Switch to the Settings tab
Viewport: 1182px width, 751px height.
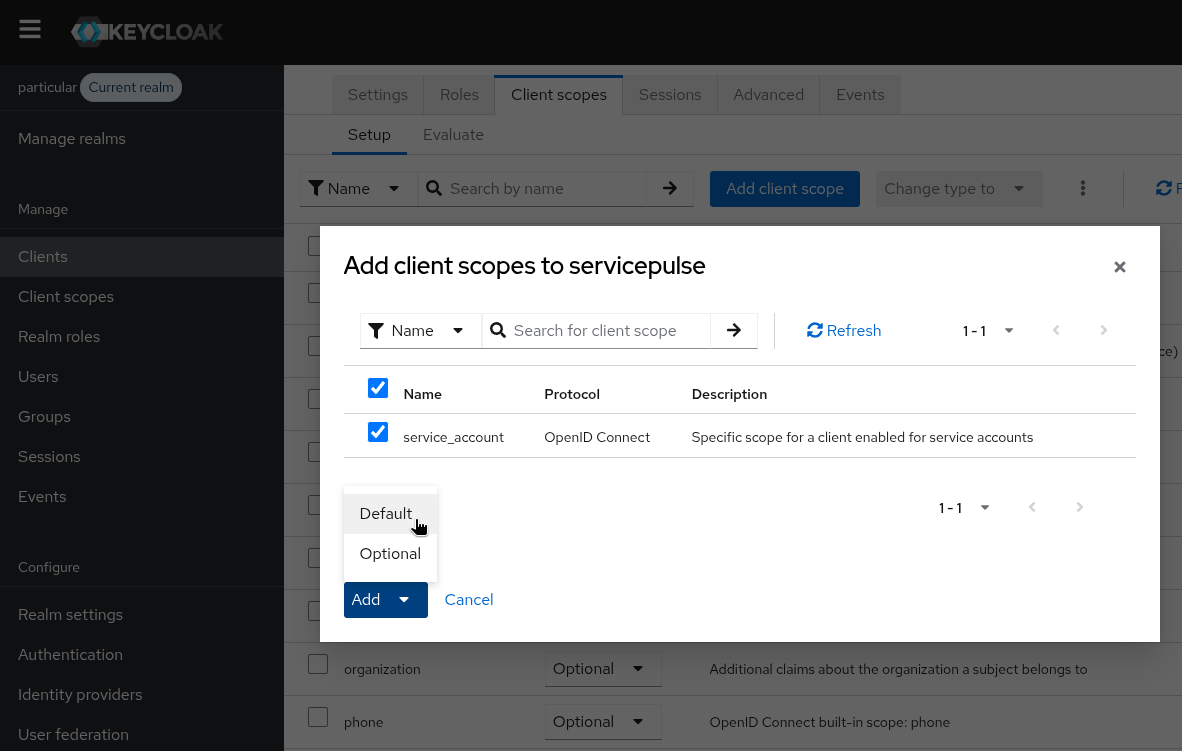tap(378, 95)
